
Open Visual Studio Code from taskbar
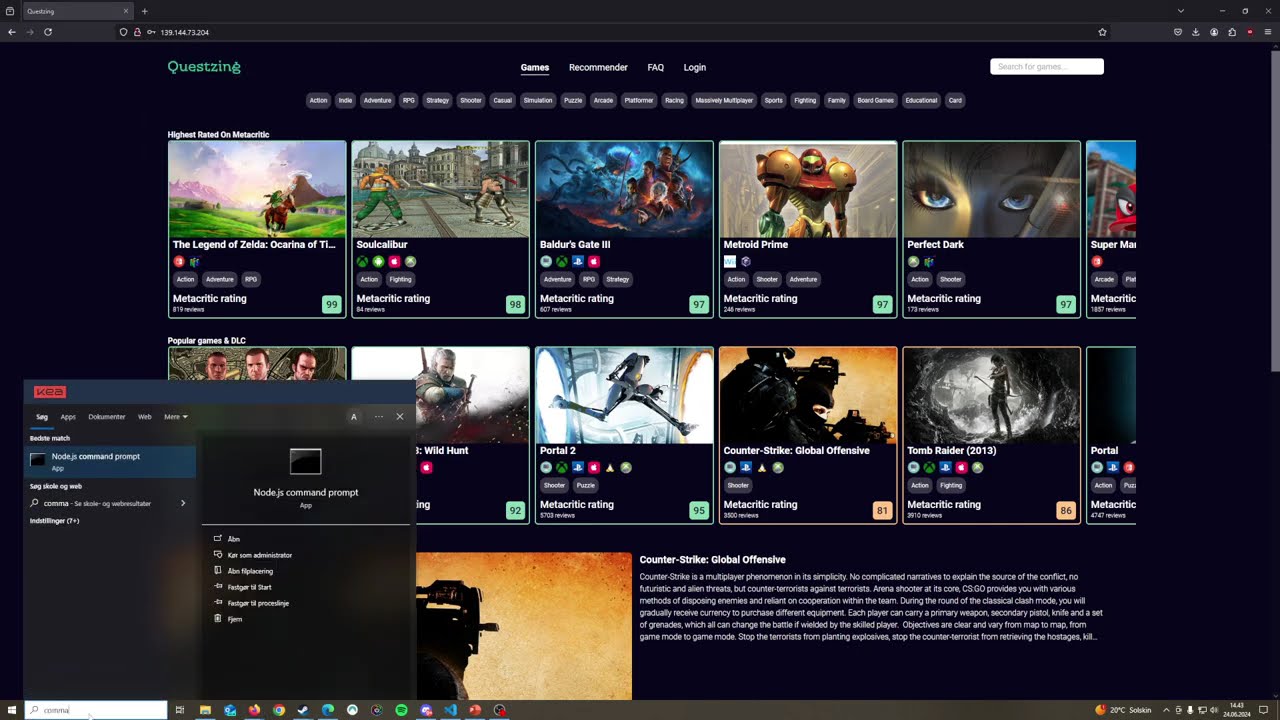coord(450,710)
